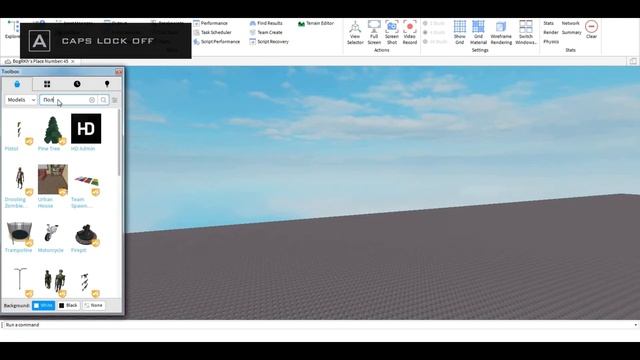Image resolution: width=640 pixels, height=360 pixels.
Task: Click the viewport maximize icon at tab bar
Action: pos(633,61)
